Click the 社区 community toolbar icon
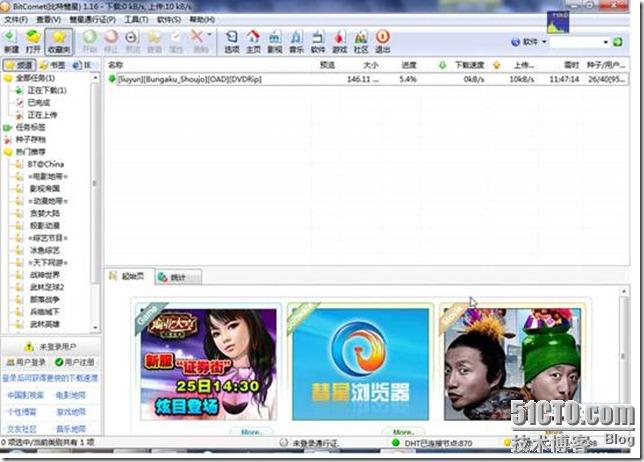Viewport: 644px width, 462px height. coord(361,41)
